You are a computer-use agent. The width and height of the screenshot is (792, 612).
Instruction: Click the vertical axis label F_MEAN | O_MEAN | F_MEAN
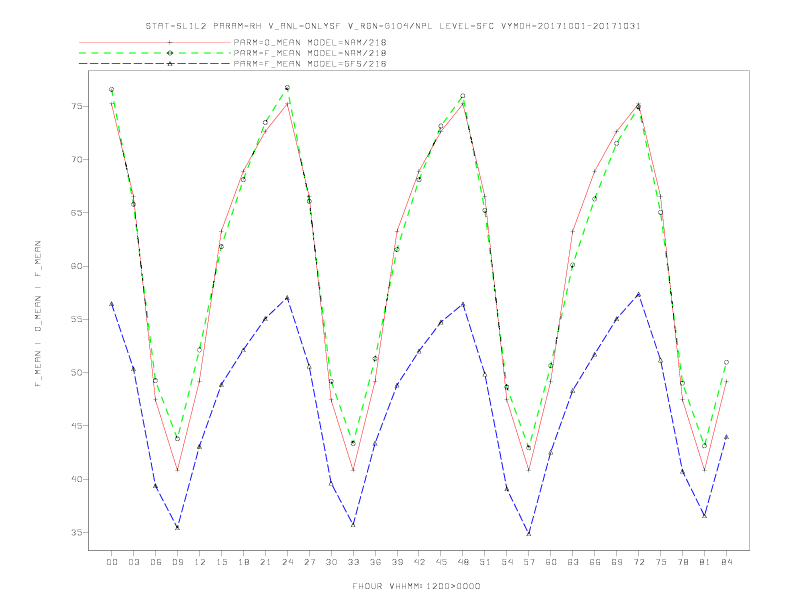pos(38,314)
